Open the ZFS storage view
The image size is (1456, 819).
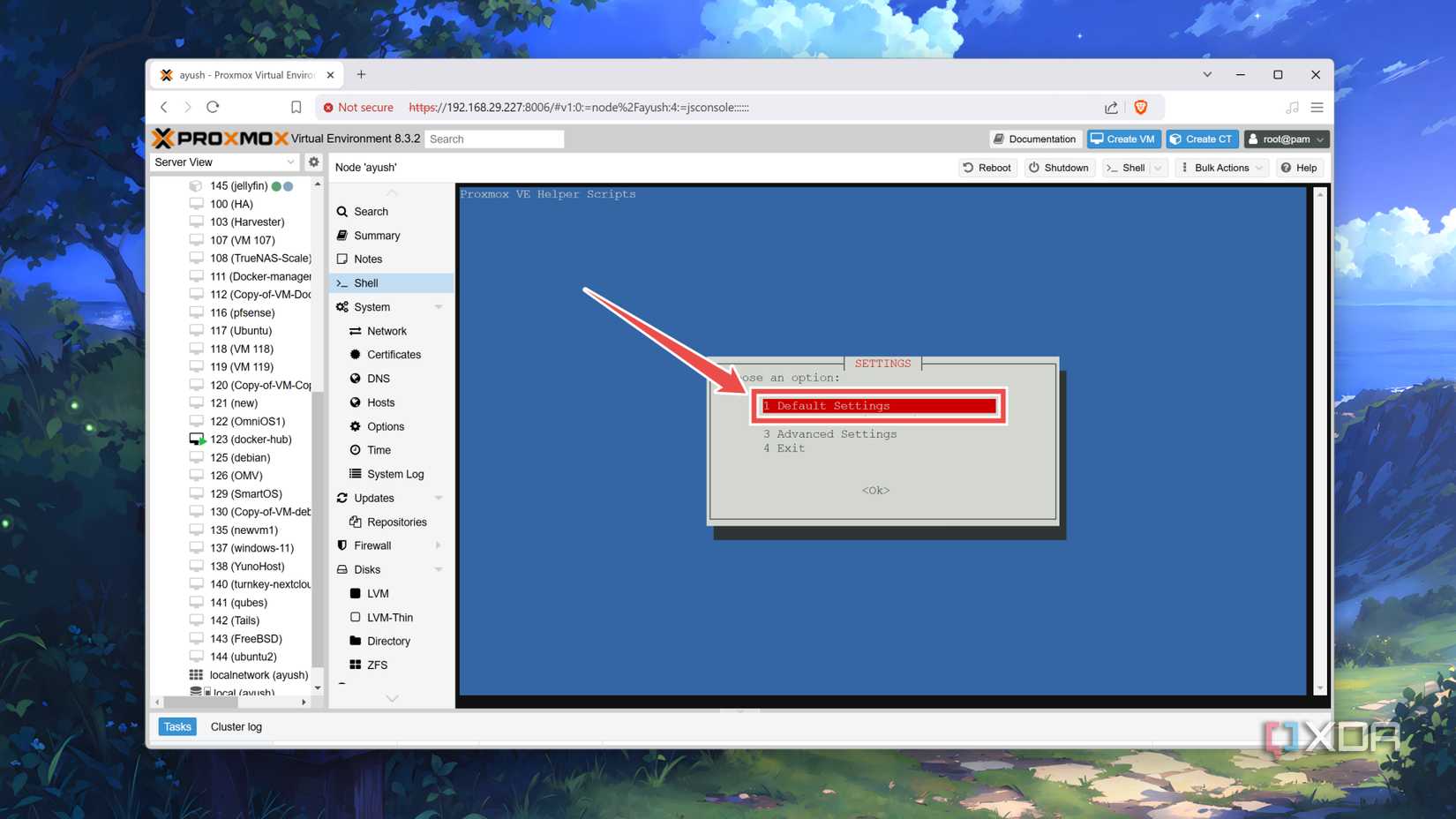(x=378, y=665)
